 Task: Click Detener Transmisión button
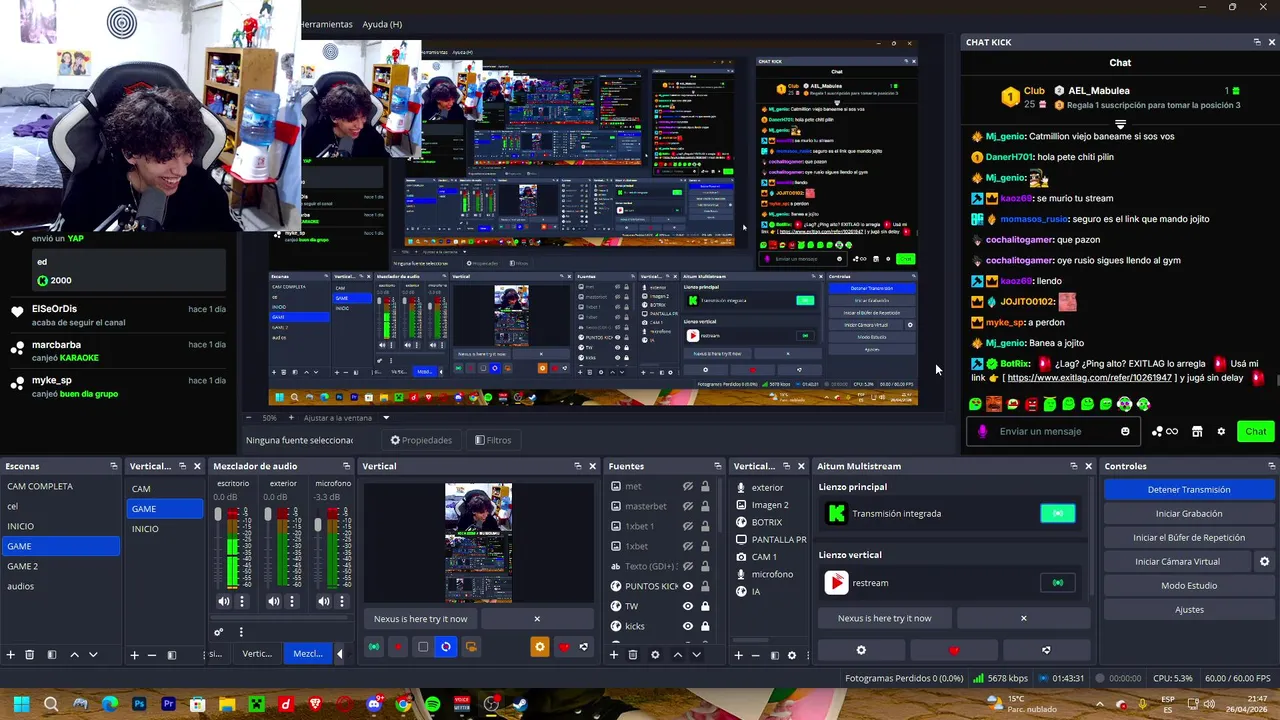1189,490
